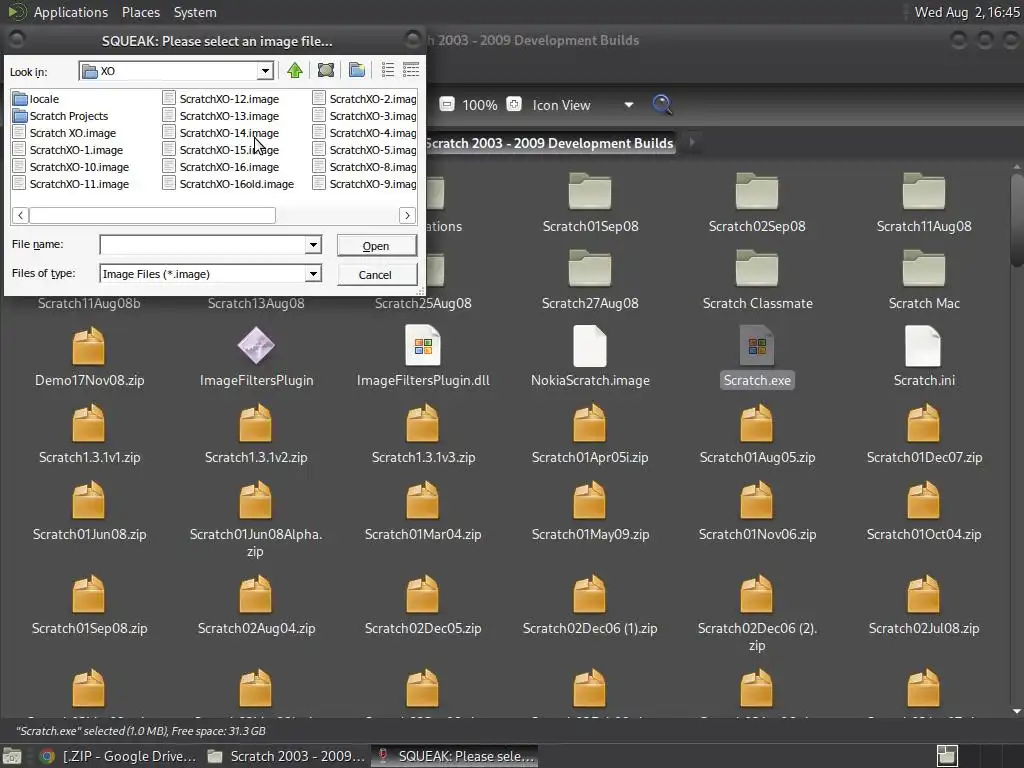Select Scratch02Dec06 (2).zip archive

pyautogui.click(x=757, y=613)
